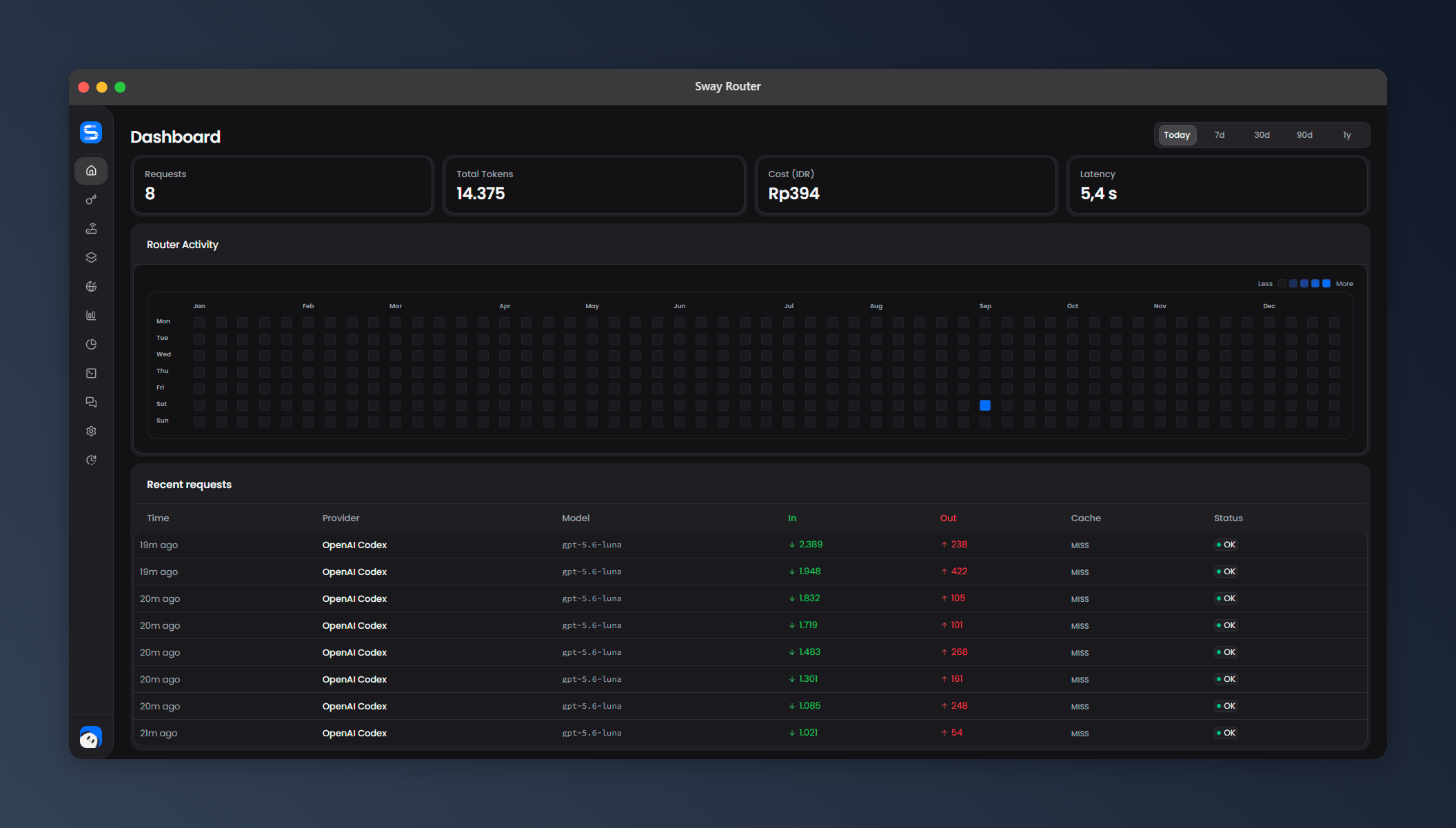Open the pie chart usage sidebar icon
The image size is (1456, 828).
tap(91, 344)
